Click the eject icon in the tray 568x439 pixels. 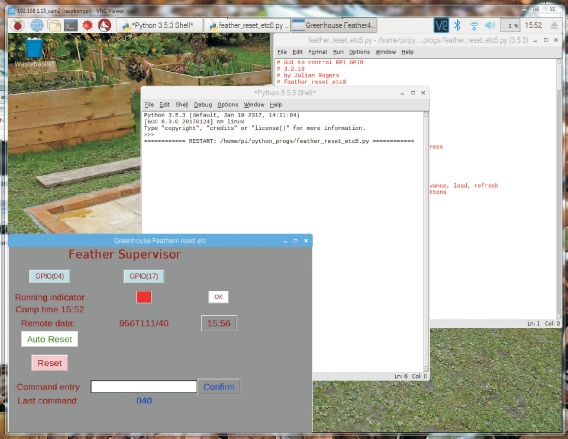click(x=554, y=25)
